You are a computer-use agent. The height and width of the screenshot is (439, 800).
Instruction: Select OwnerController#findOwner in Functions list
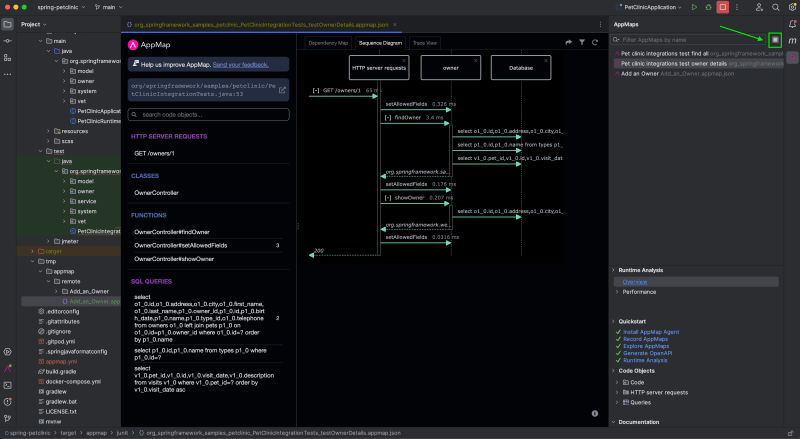[172, 232]
